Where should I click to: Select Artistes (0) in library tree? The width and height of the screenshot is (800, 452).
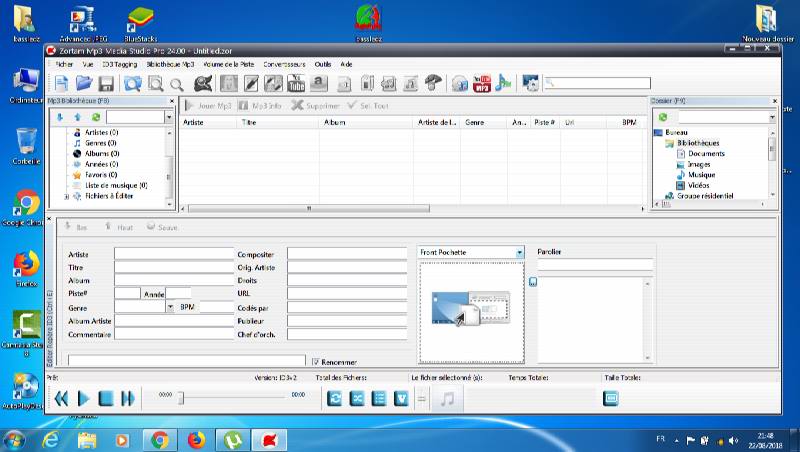[102, 132]
